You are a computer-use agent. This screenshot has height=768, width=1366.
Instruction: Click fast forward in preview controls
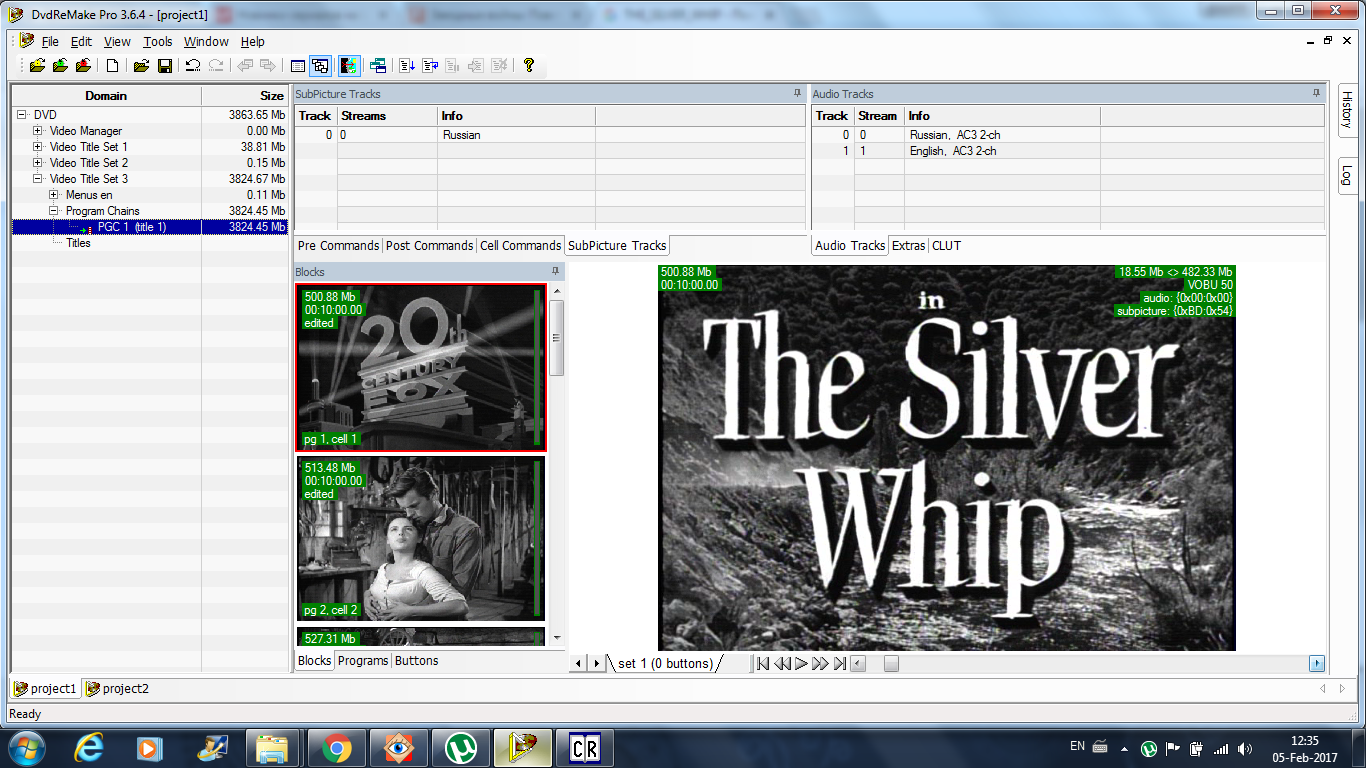click(820, 663)
